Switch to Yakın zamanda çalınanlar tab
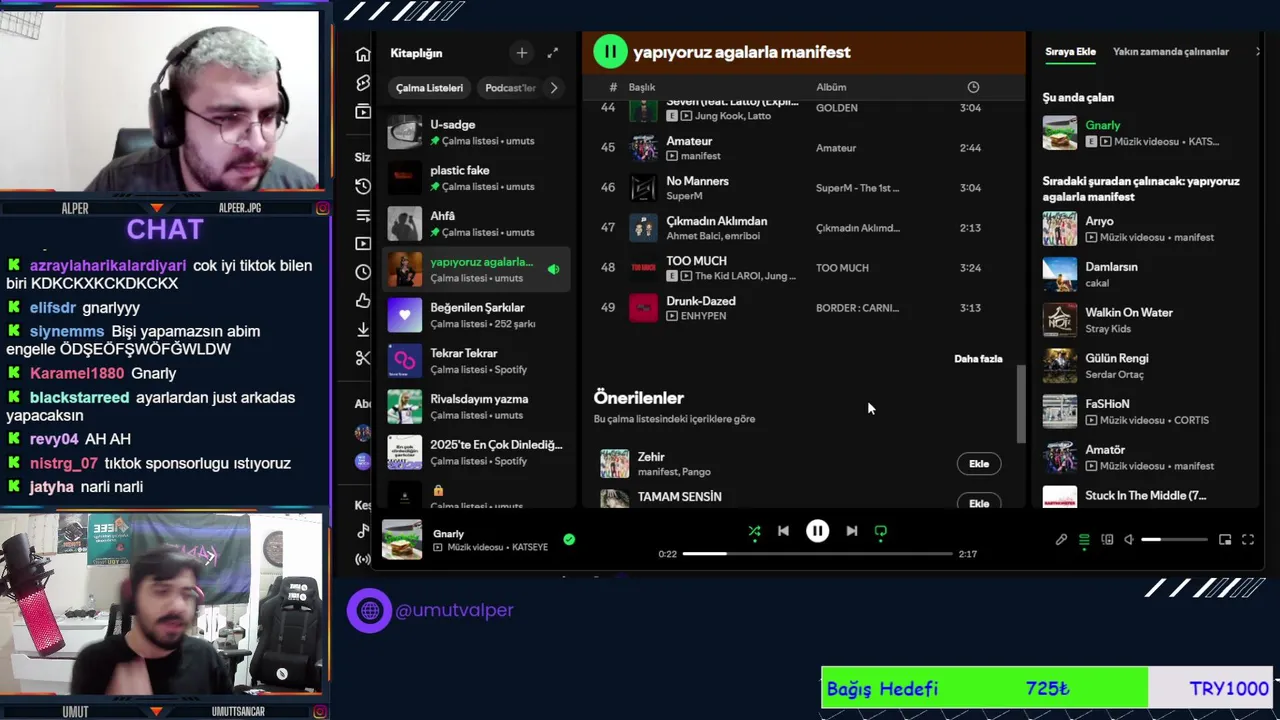Viewport: 1280px width, 720px height. (x=1171, y=52)
